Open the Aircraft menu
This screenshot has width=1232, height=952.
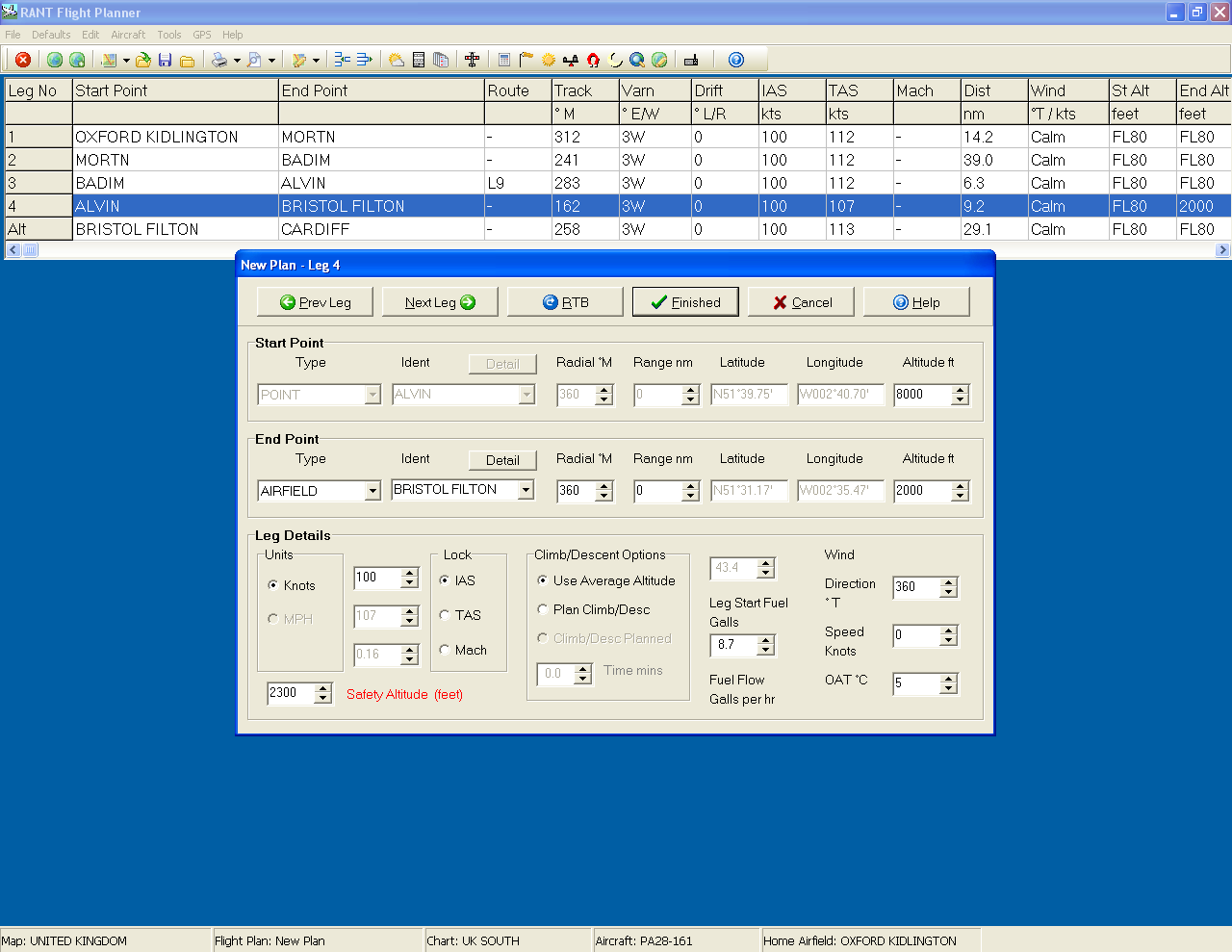[x=128, y=35]
